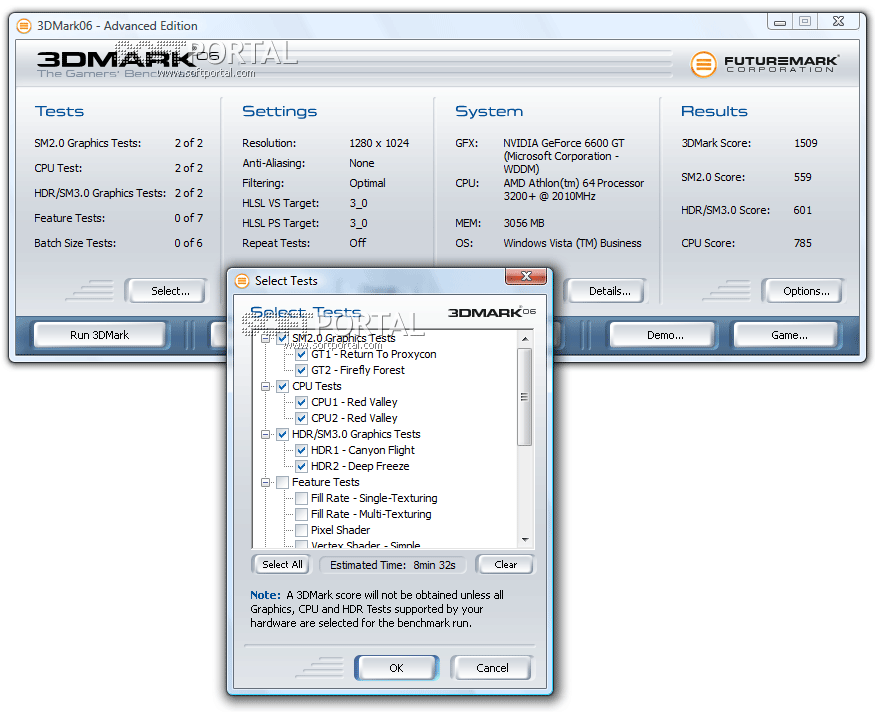Click the test list scroll down arrow
The height and width of the screenshot is (712, 875).
525,540
